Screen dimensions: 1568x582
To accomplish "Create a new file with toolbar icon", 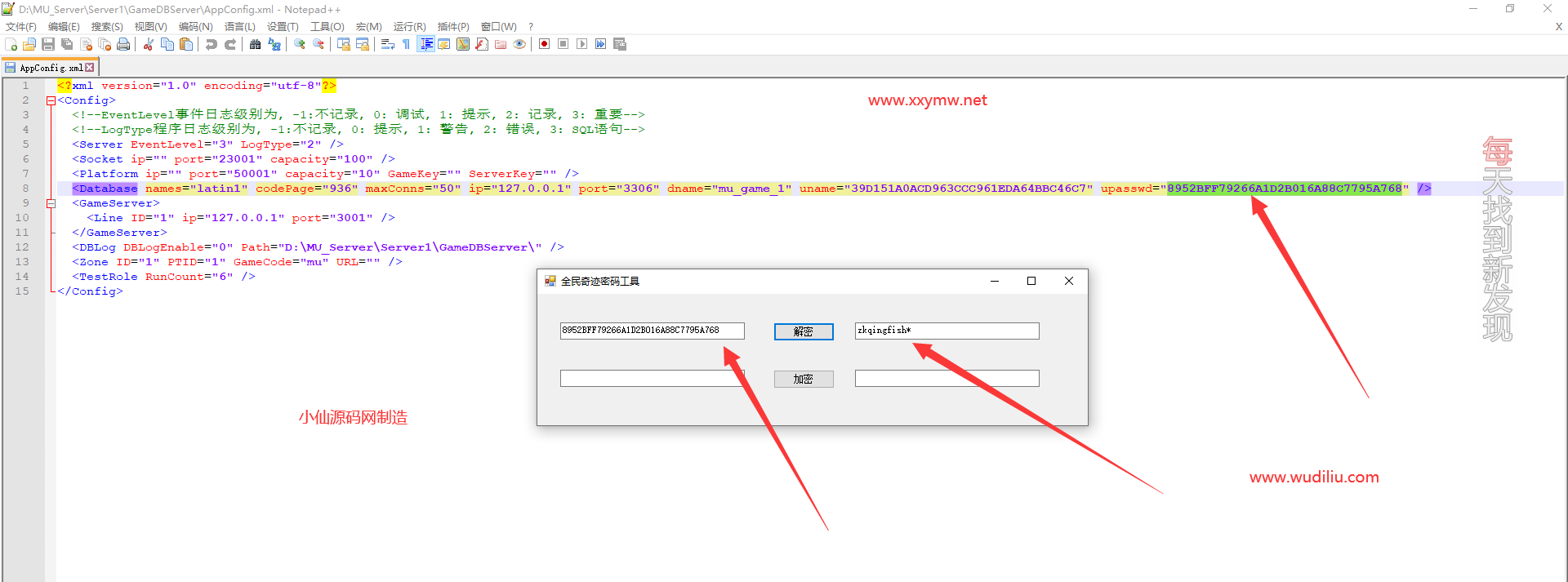I will (11, 44).
